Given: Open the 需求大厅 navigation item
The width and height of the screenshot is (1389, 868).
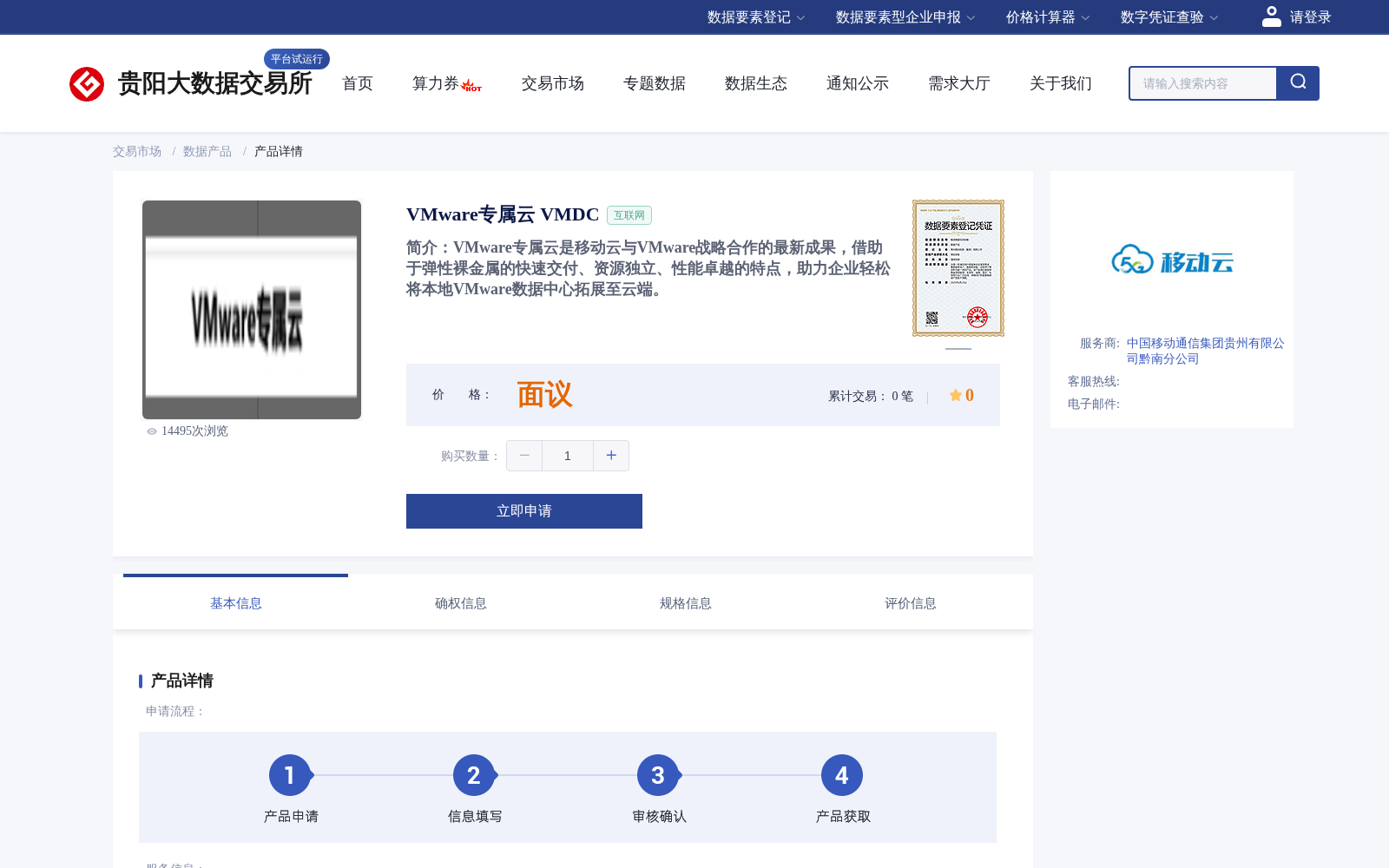Looking at the screenshot, I should (959, 83).
